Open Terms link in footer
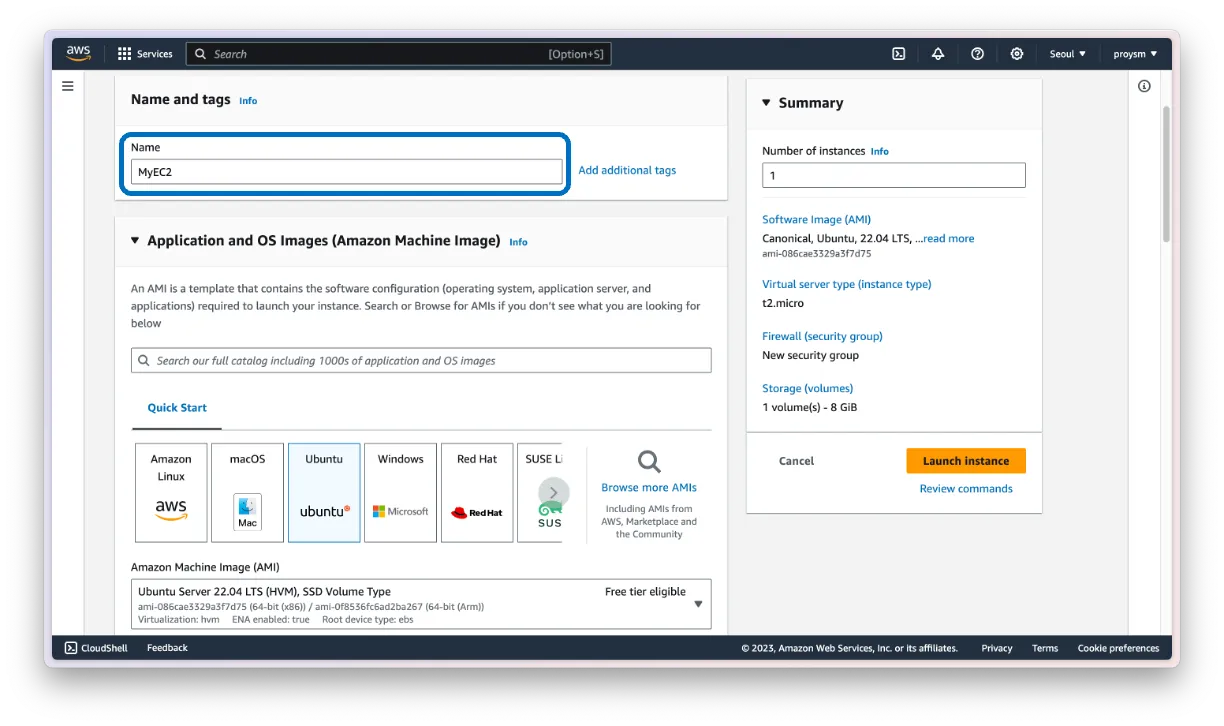The image size is (1224, 726). (x=1045, y=648)
